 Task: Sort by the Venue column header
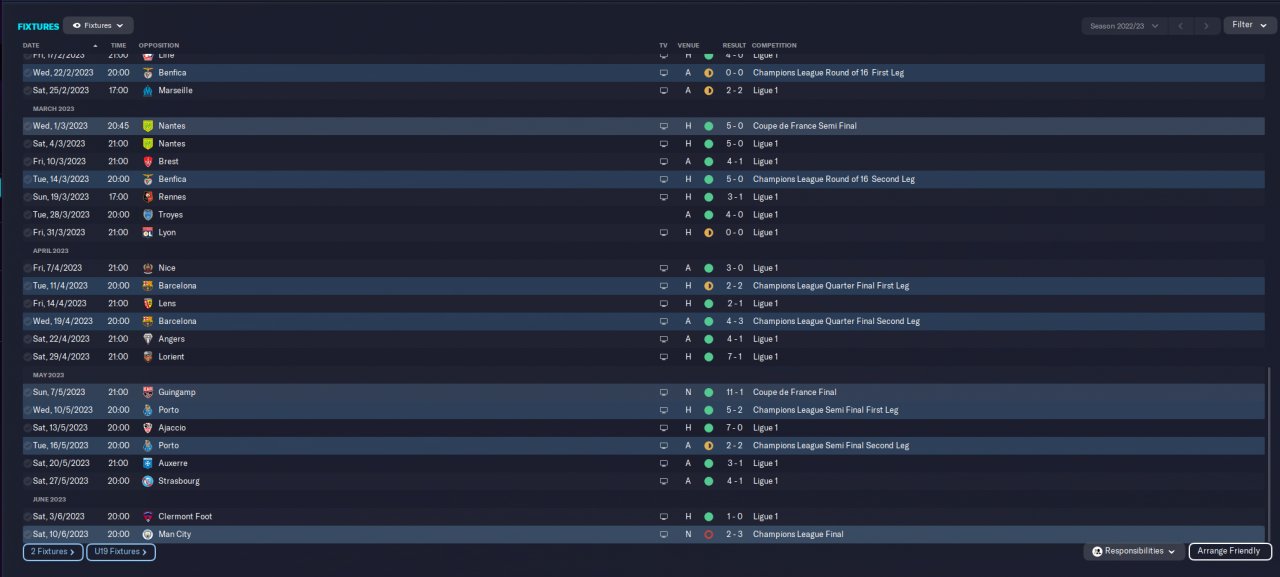tap(688, 46)
